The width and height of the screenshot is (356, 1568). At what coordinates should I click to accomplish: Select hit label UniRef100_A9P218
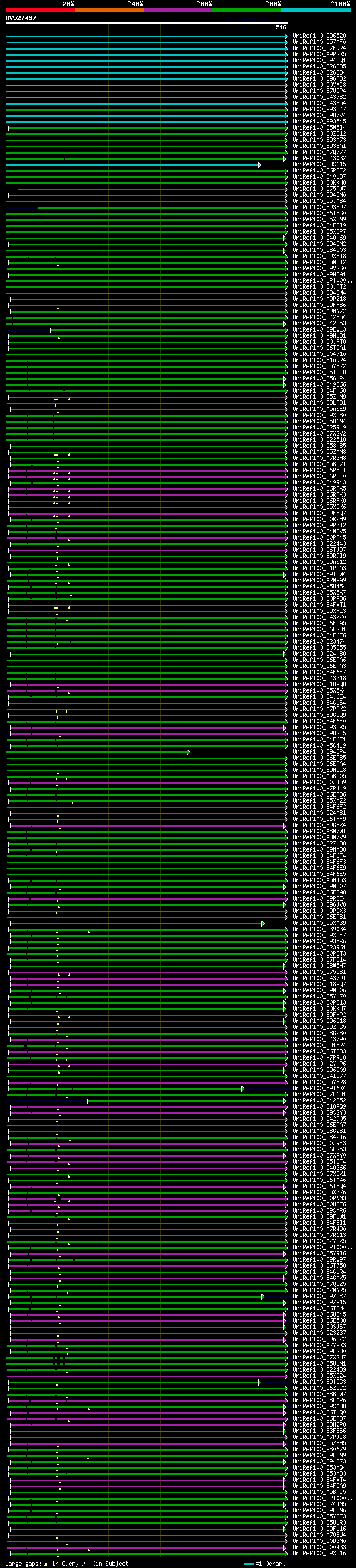pyautogui.click(x=319, y=299)
